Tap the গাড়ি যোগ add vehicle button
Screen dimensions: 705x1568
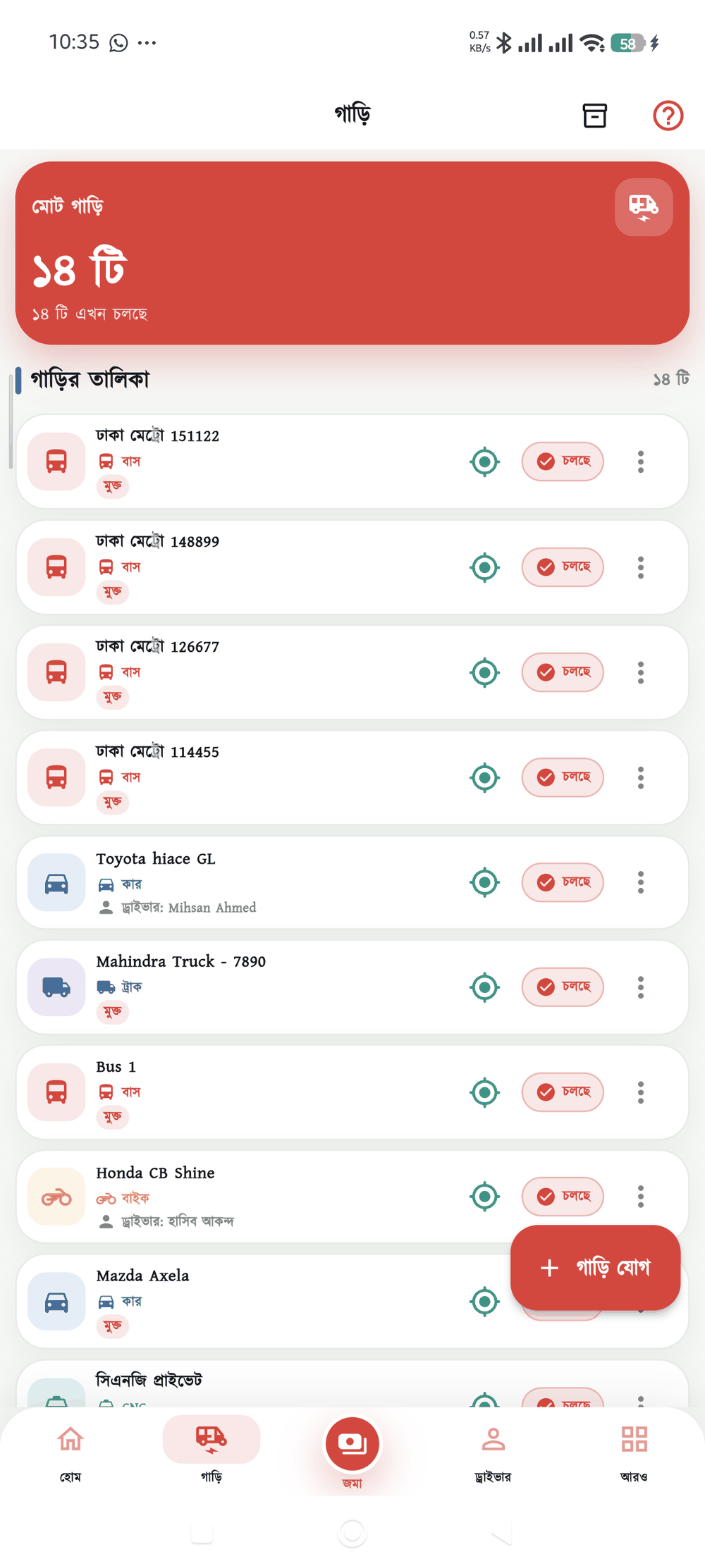pos(595,1268)
